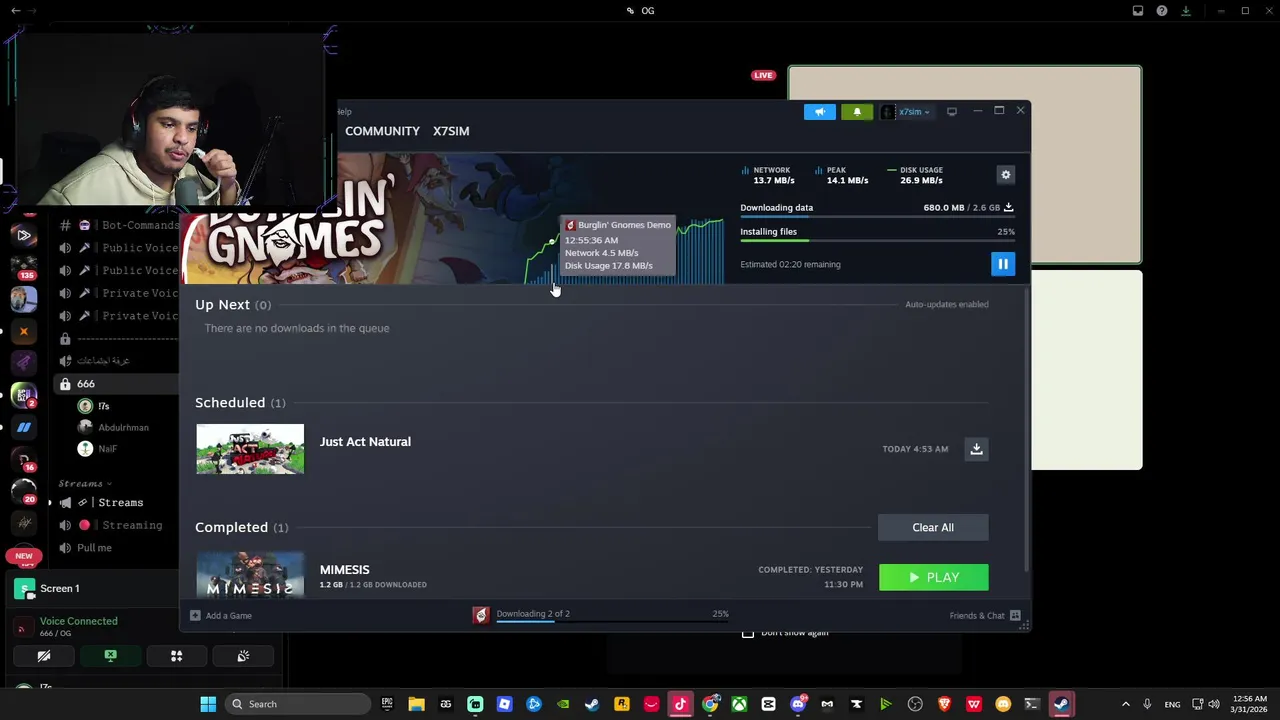Image resolution: width=1280 pixels, height=720 pixels.
Task: Open Discord soundboard button
Action: coord(243,656)
